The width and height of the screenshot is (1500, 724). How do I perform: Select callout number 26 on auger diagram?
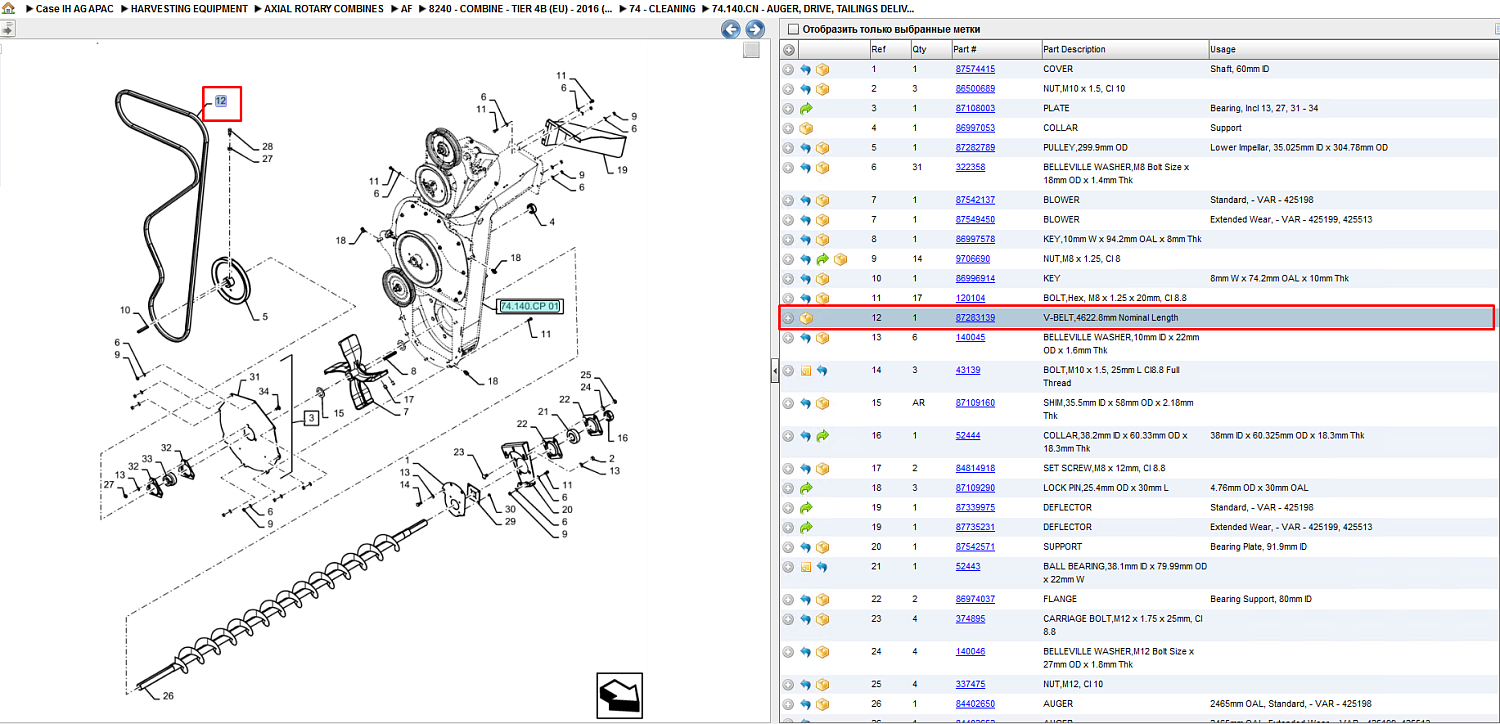coord(168,696)
